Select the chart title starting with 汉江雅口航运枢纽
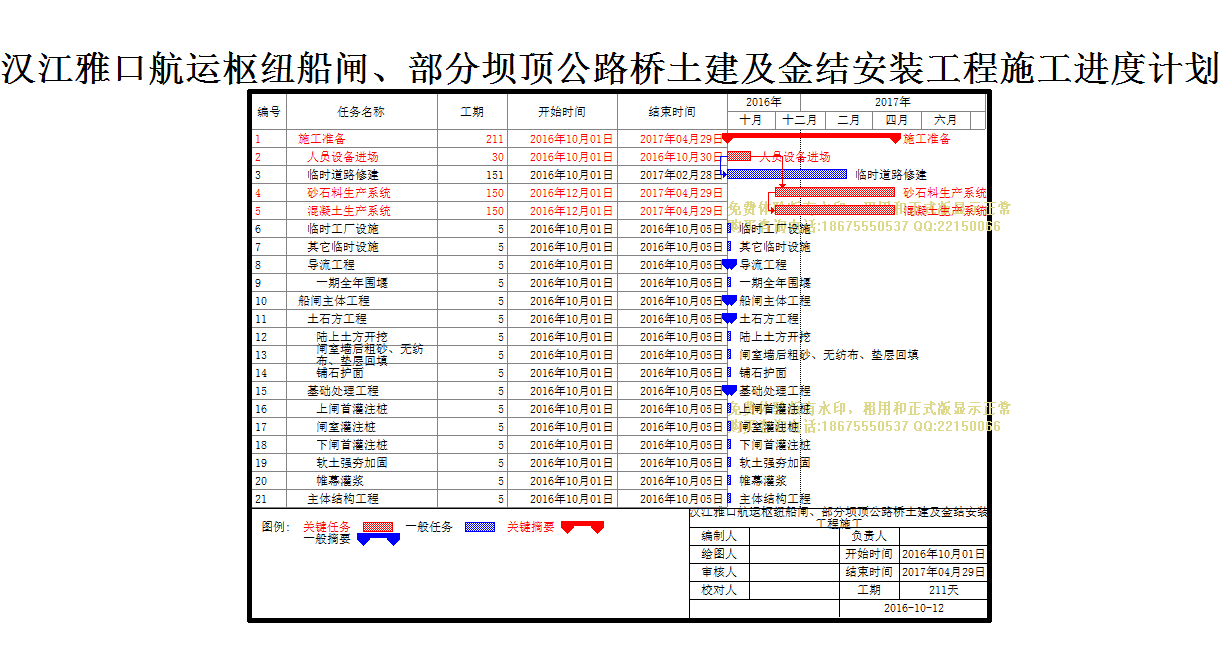The height and width of the screenshot is (669, 1220). [x=610, y=68]
